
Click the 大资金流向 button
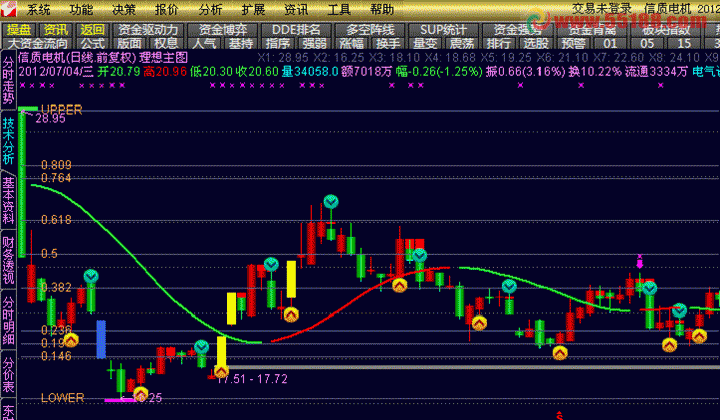click(x=38, y=44)
